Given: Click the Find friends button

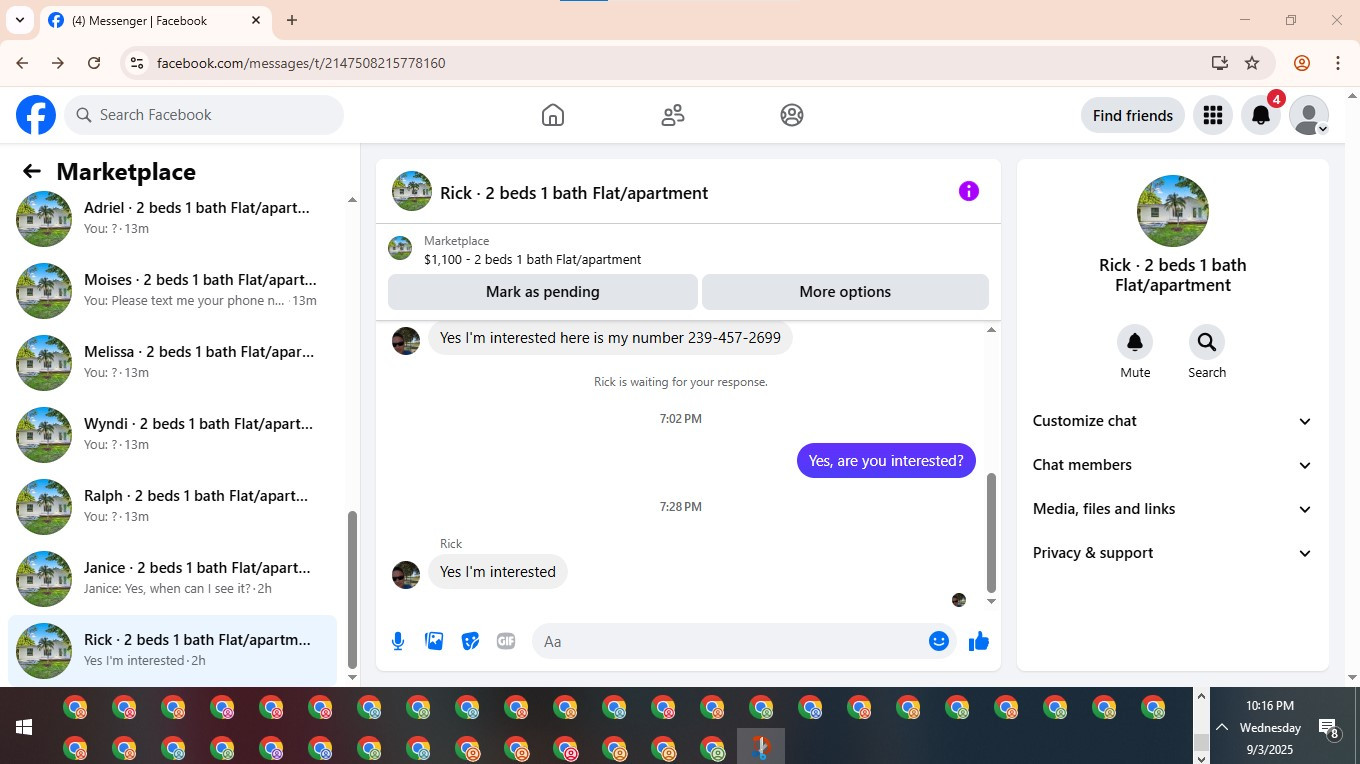Looking at the screenshot, I should tap(1133, 115).
